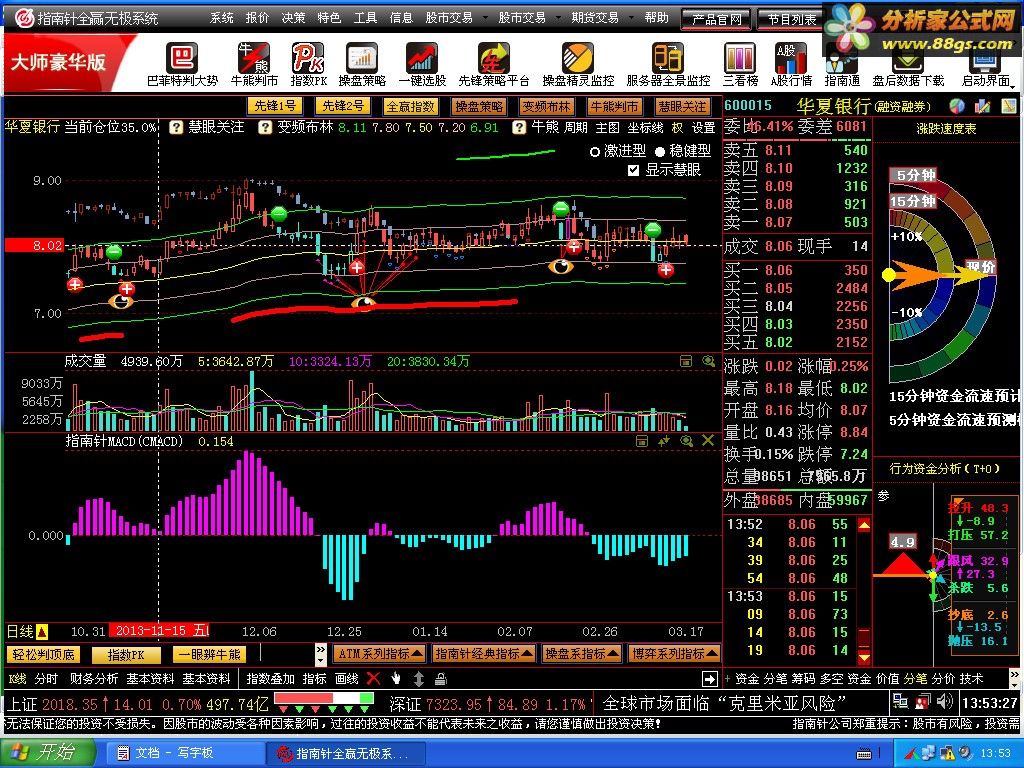This screenshot has width=1024, height=768.
Task: Expand the 指南针经典指标 dropdown
Action: (x=484, y=654)
